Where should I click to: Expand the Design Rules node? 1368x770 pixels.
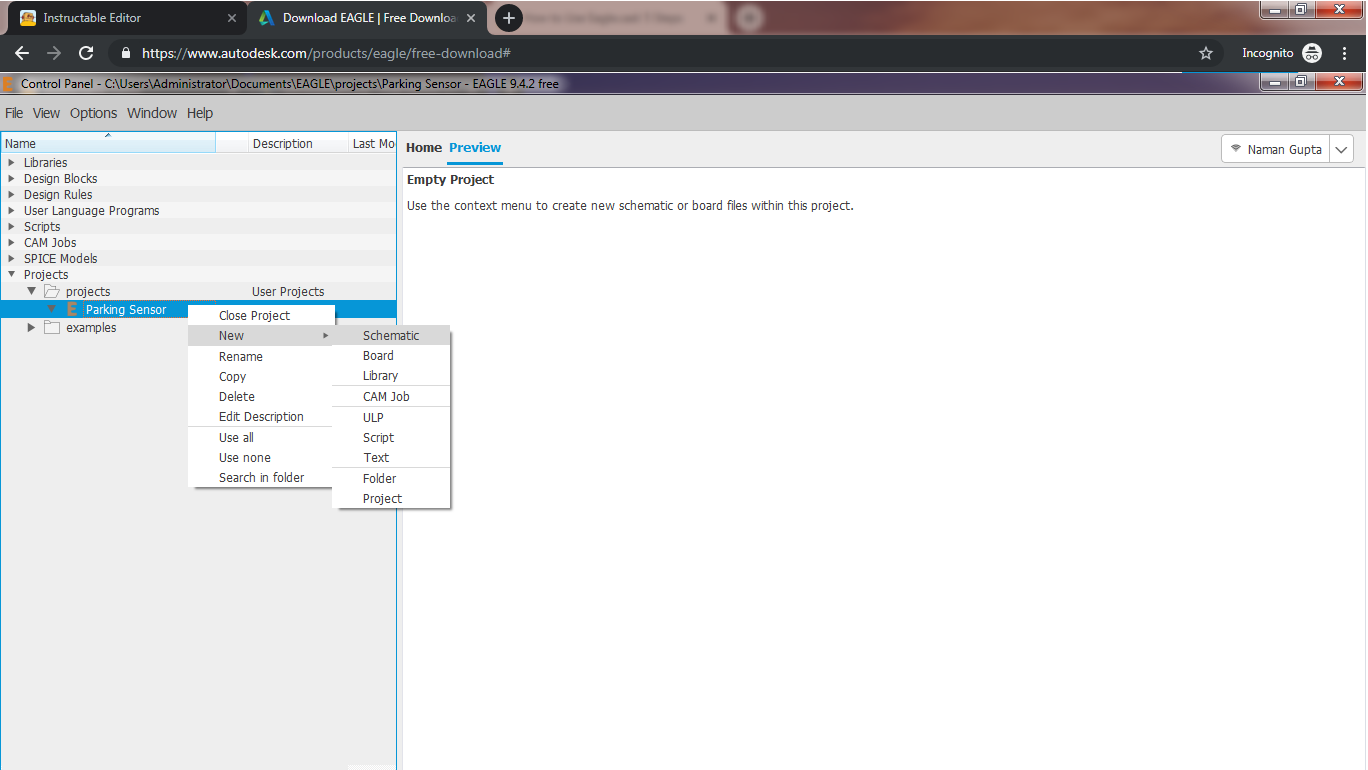coord(11,195)
